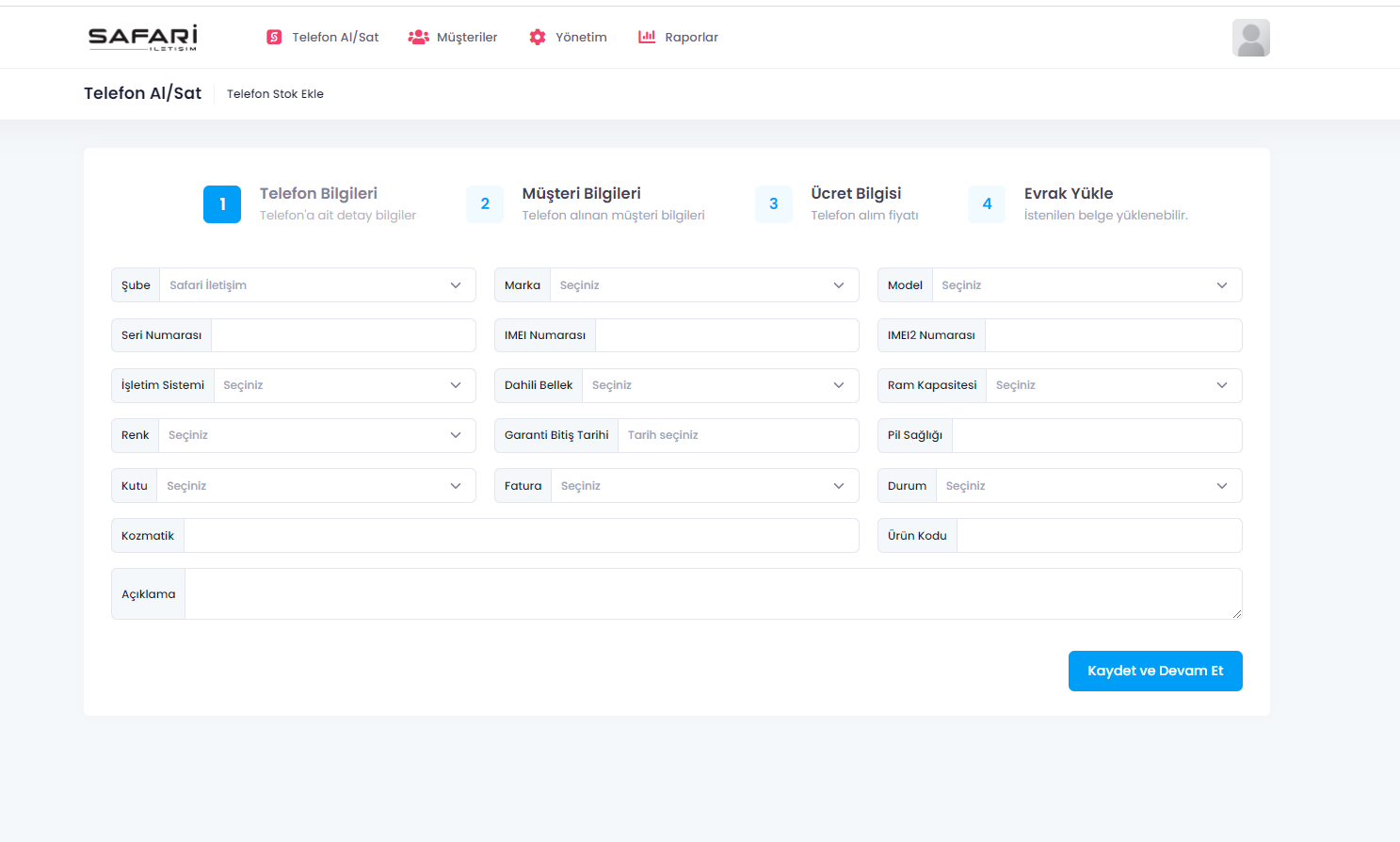The image size is (1400, 842).
Task: Open the Fatura dropdown
Action: pos(705,486)
